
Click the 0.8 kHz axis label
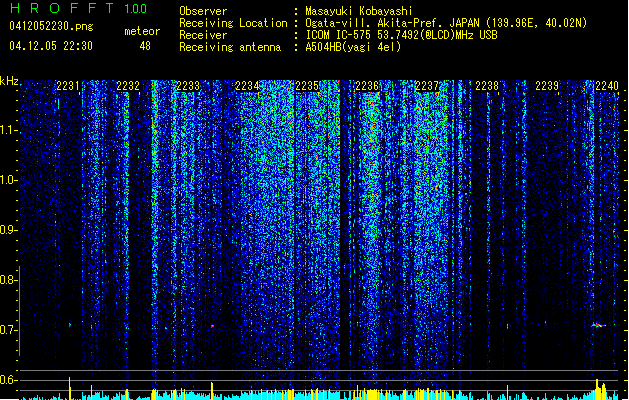click(8, 280)
